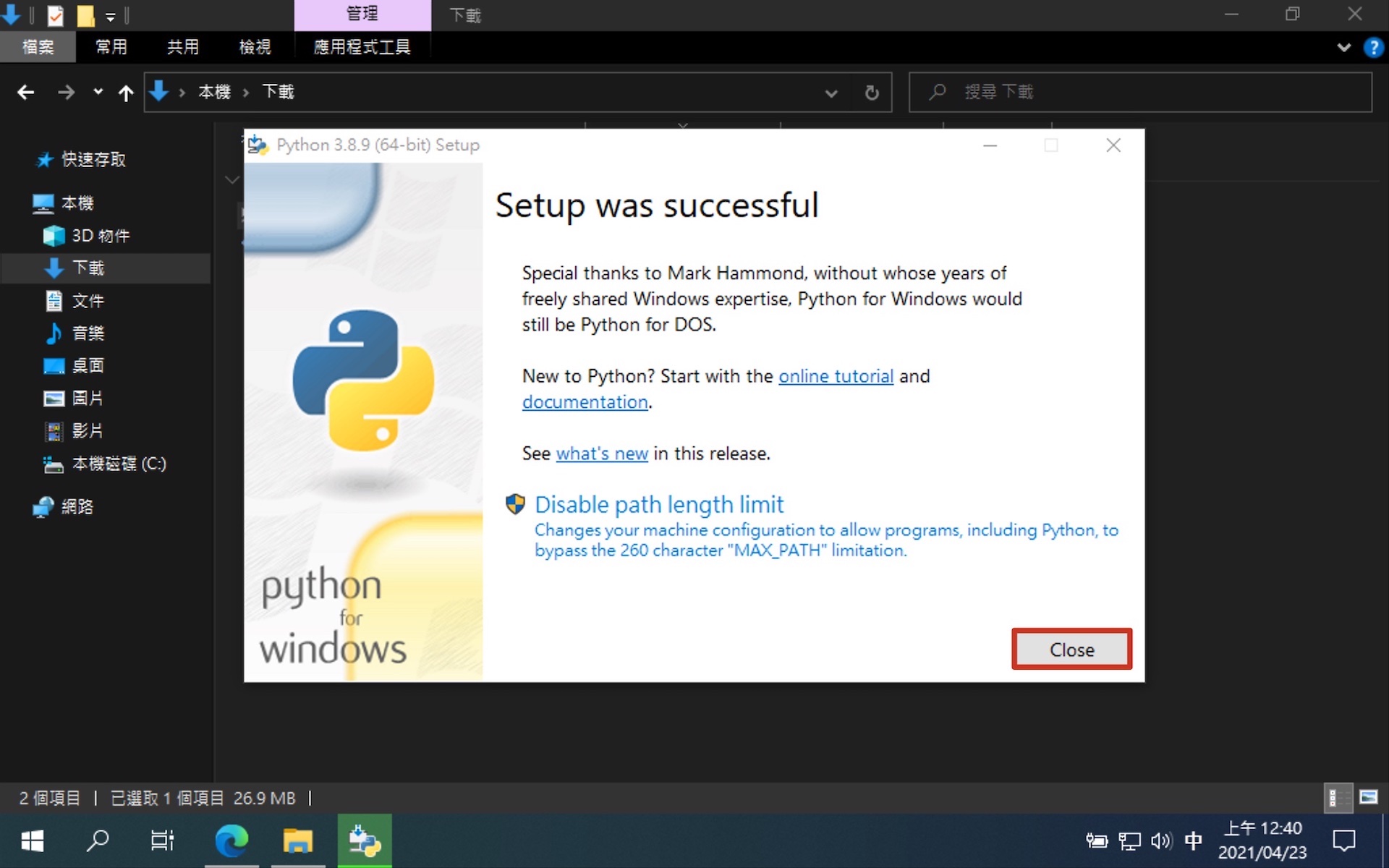Click what's new in this release
The height and width of the screenshot is (868, 1389).
(x=601, y=452)
